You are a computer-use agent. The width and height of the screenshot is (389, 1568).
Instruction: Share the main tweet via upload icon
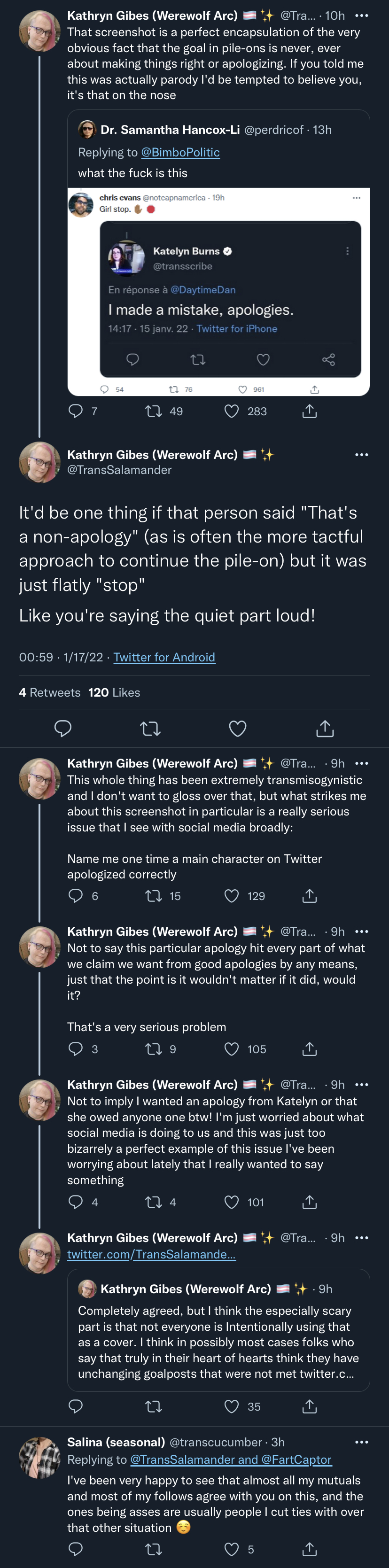(x=325, y=729)
